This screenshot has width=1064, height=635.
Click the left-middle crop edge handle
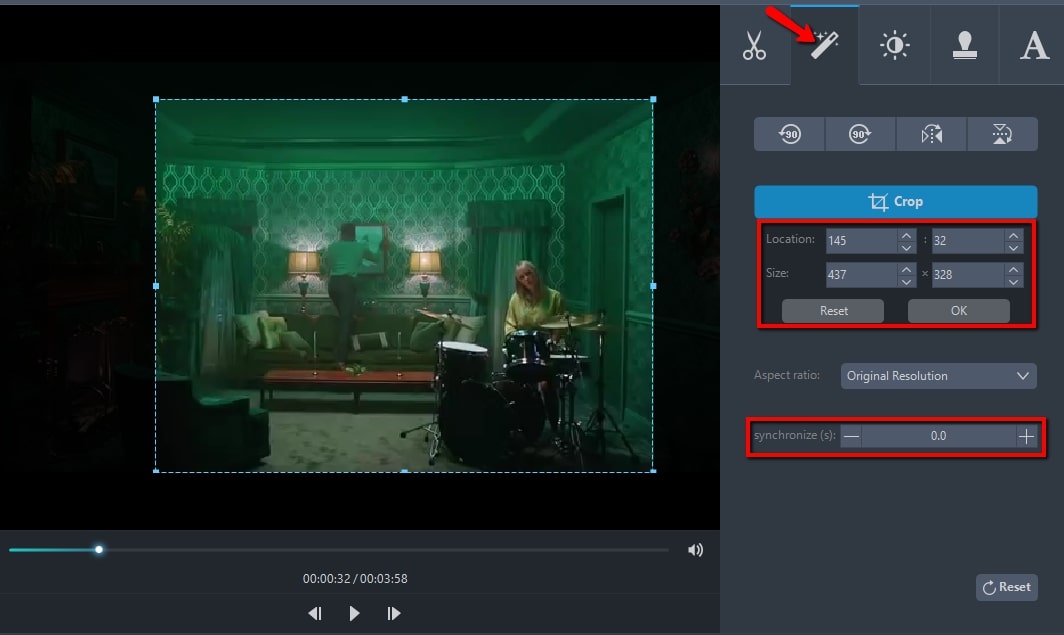point(156,286)
